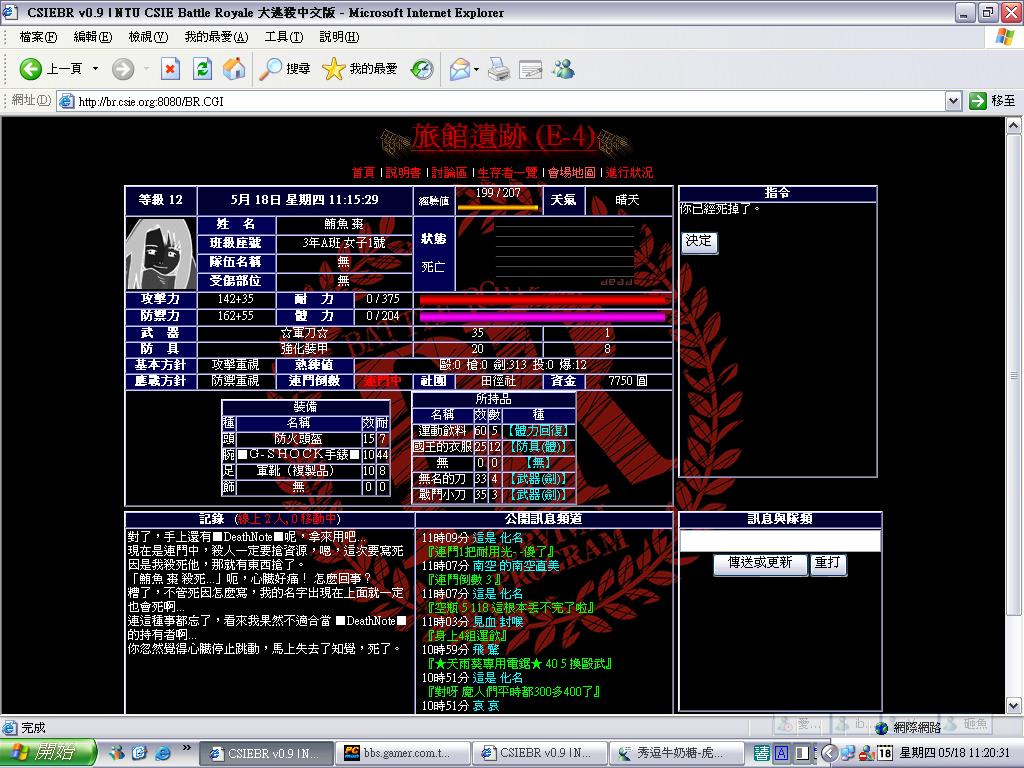The image size is (1024, 768).
Task: Open the History clock icon
Action: 422,69
